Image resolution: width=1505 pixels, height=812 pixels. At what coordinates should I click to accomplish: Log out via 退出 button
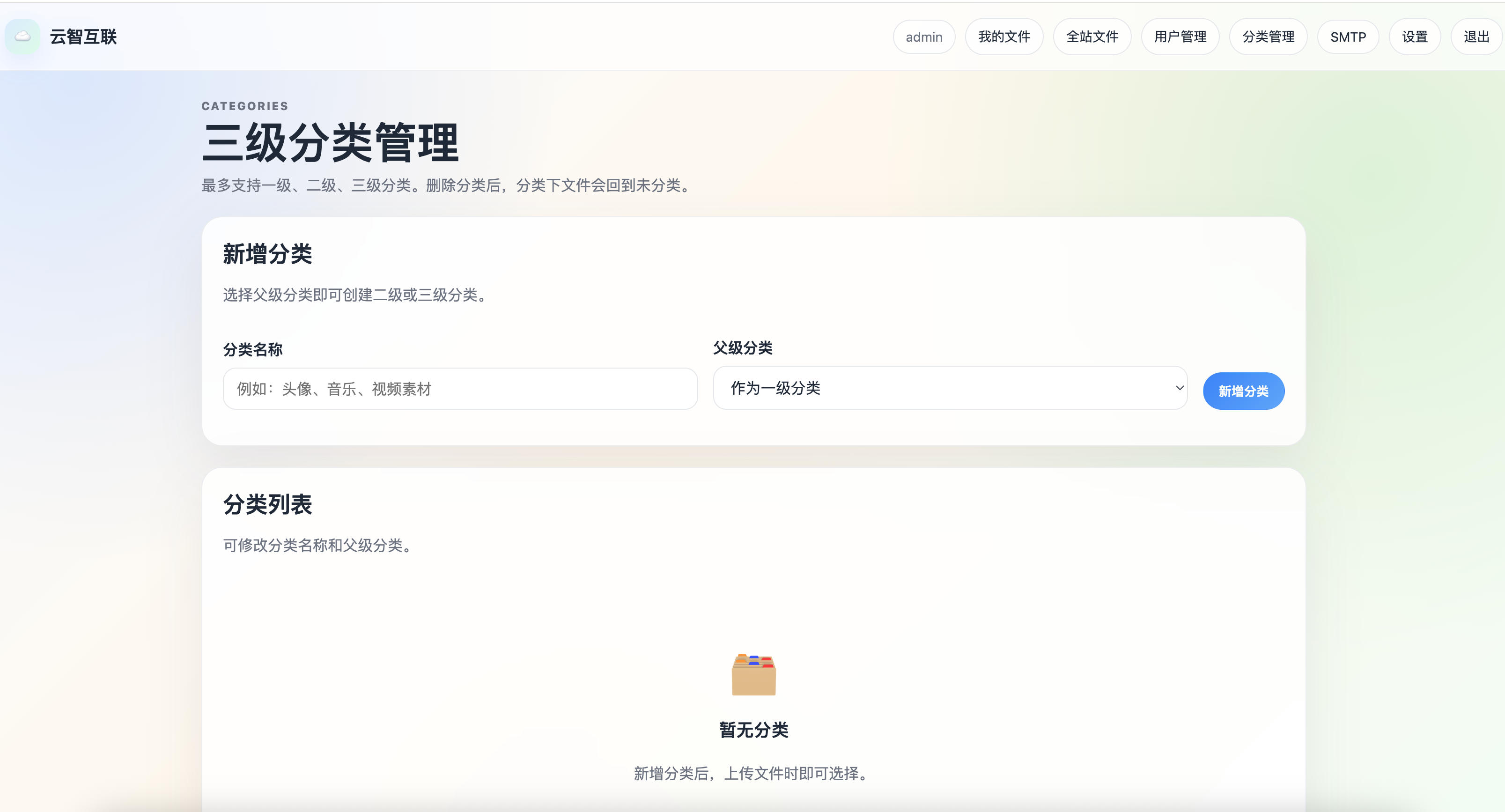tap(1476, 37)
